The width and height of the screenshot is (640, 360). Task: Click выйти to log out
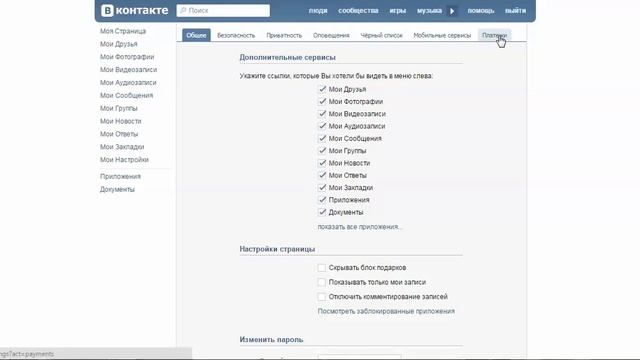516,11
